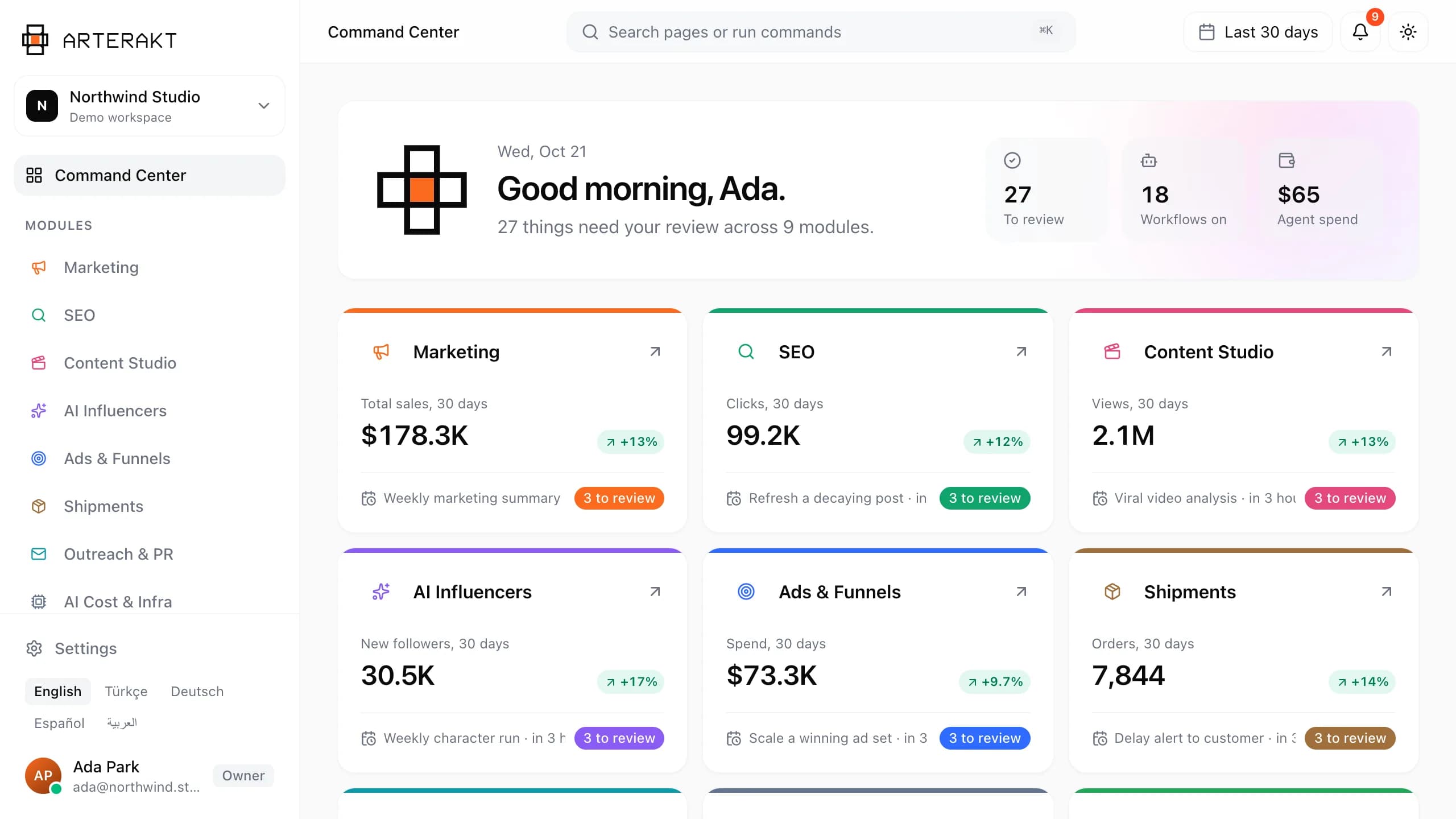Click the AI Influencers sparkle icon in sidebar
This screenshot has height=819, width=1456.
pos(39,411)
